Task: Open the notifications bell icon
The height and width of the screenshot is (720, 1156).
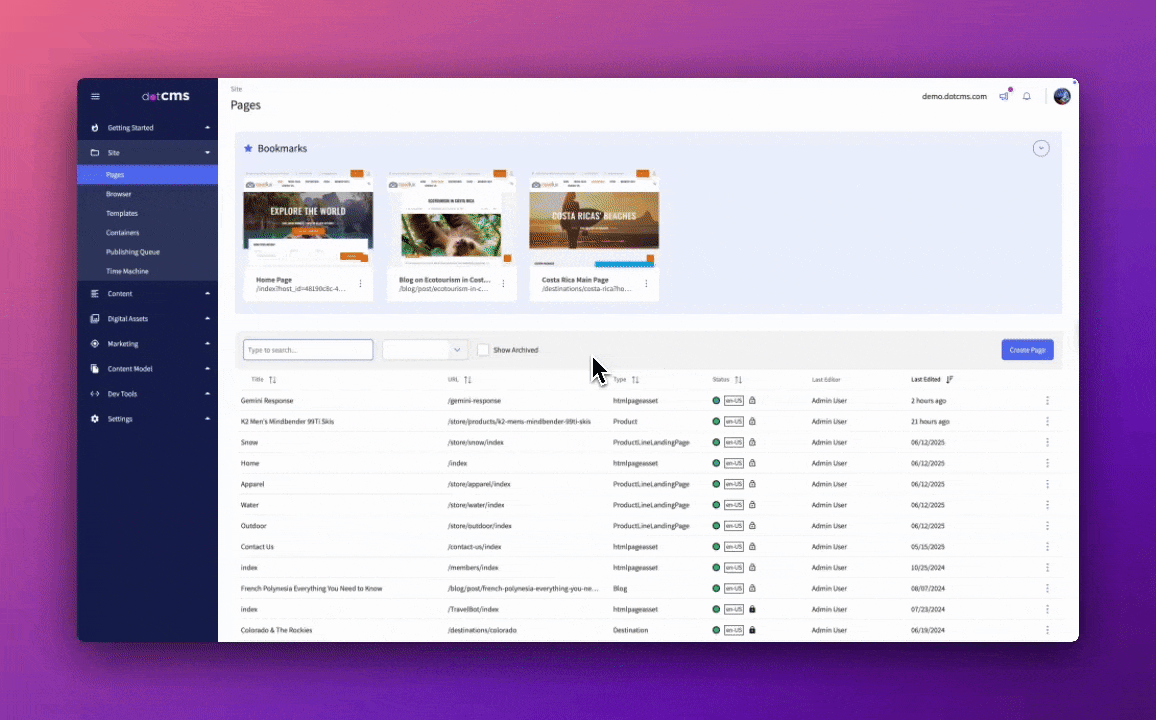Action: (1026, 97)
